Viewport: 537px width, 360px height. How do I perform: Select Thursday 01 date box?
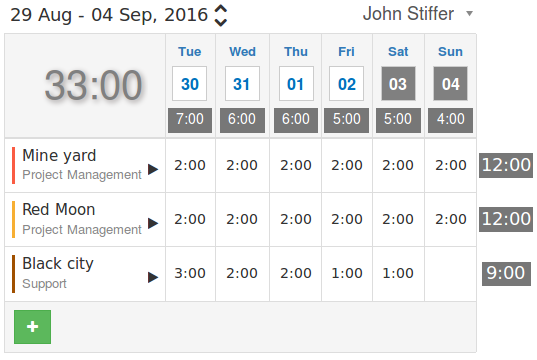coord(296,84)
